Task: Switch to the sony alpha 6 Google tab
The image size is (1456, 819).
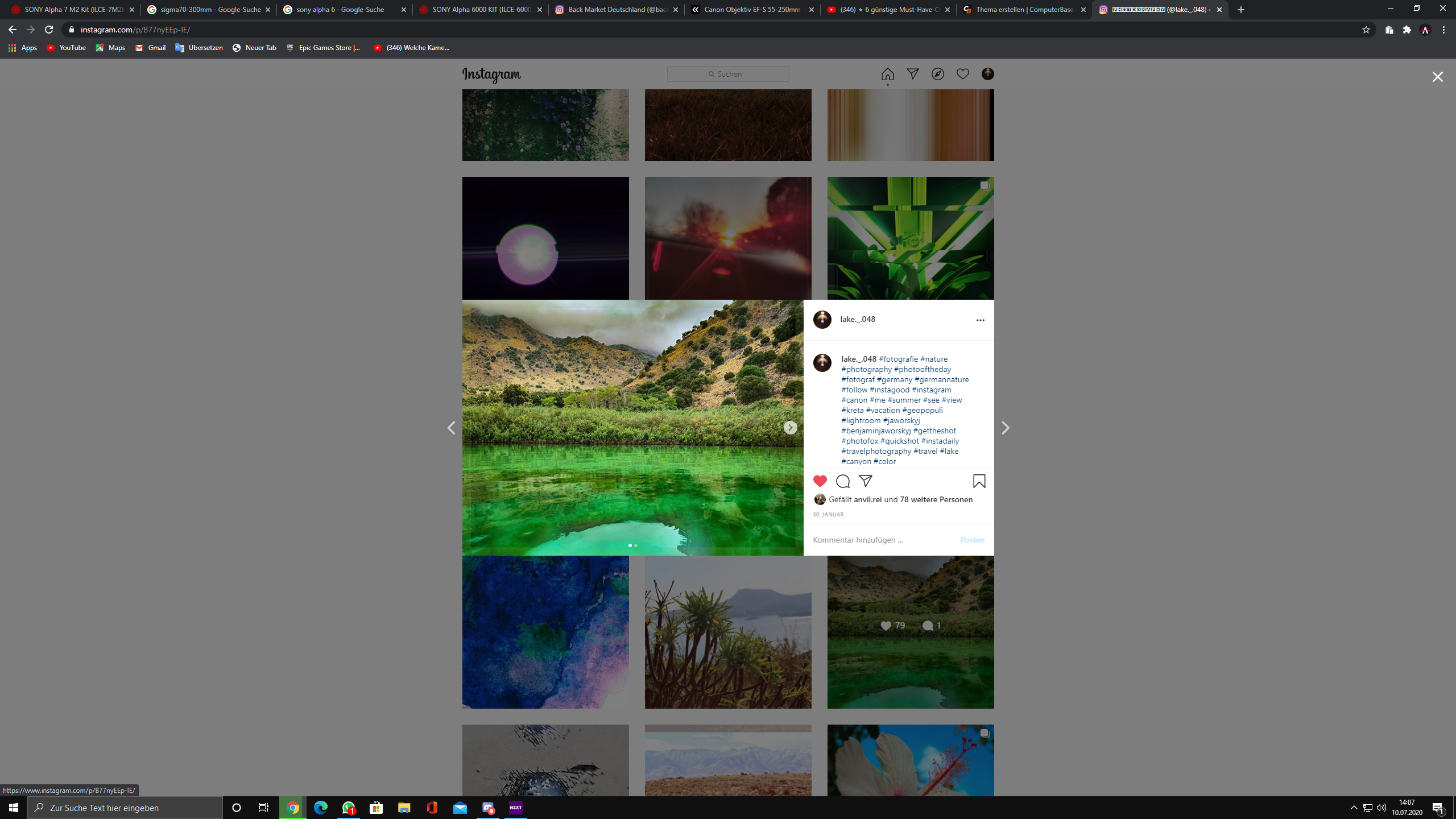Action: [340, 10]
